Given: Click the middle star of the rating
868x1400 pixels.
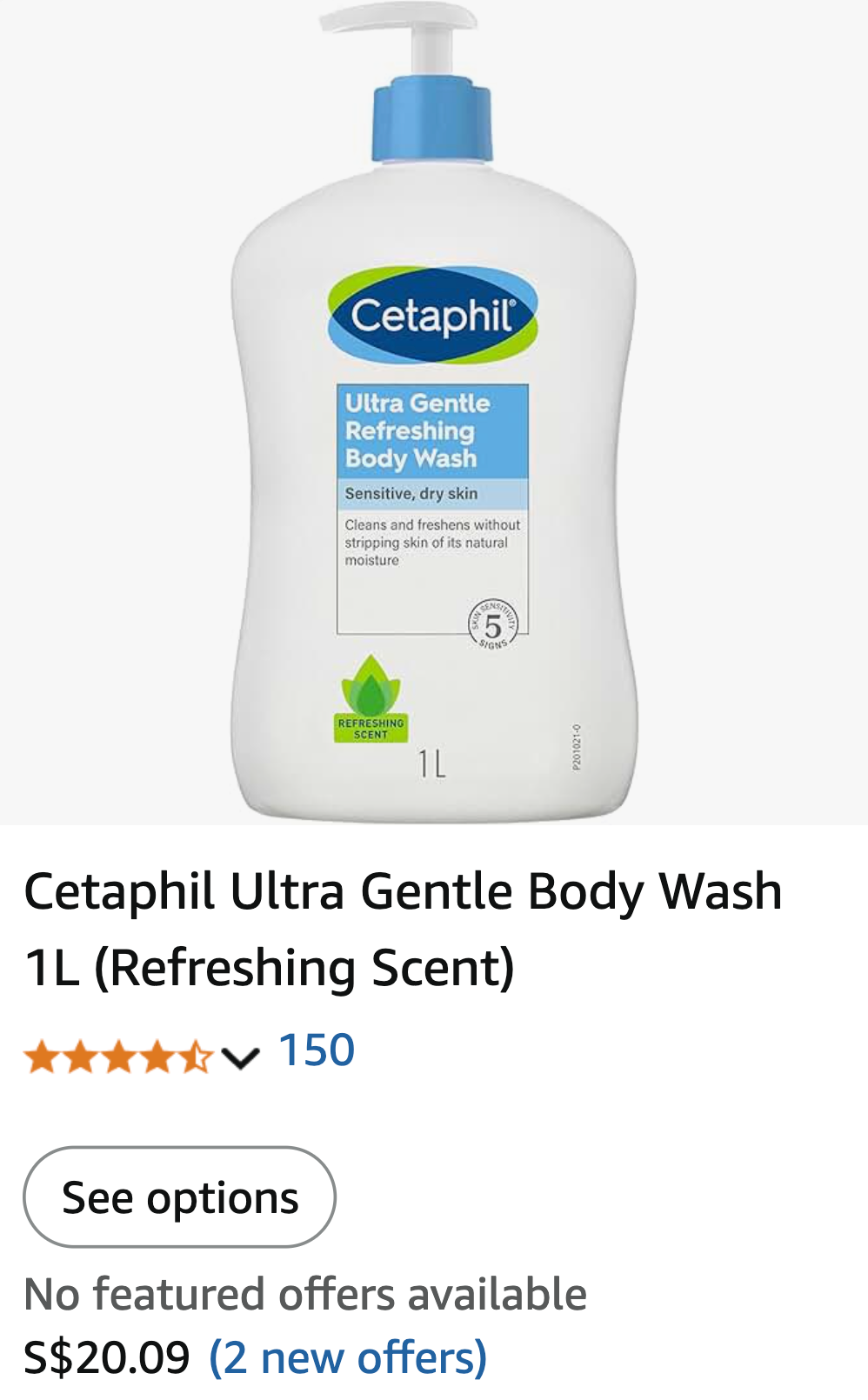Looking at the screenshot, I should [x=118, y=1057].
